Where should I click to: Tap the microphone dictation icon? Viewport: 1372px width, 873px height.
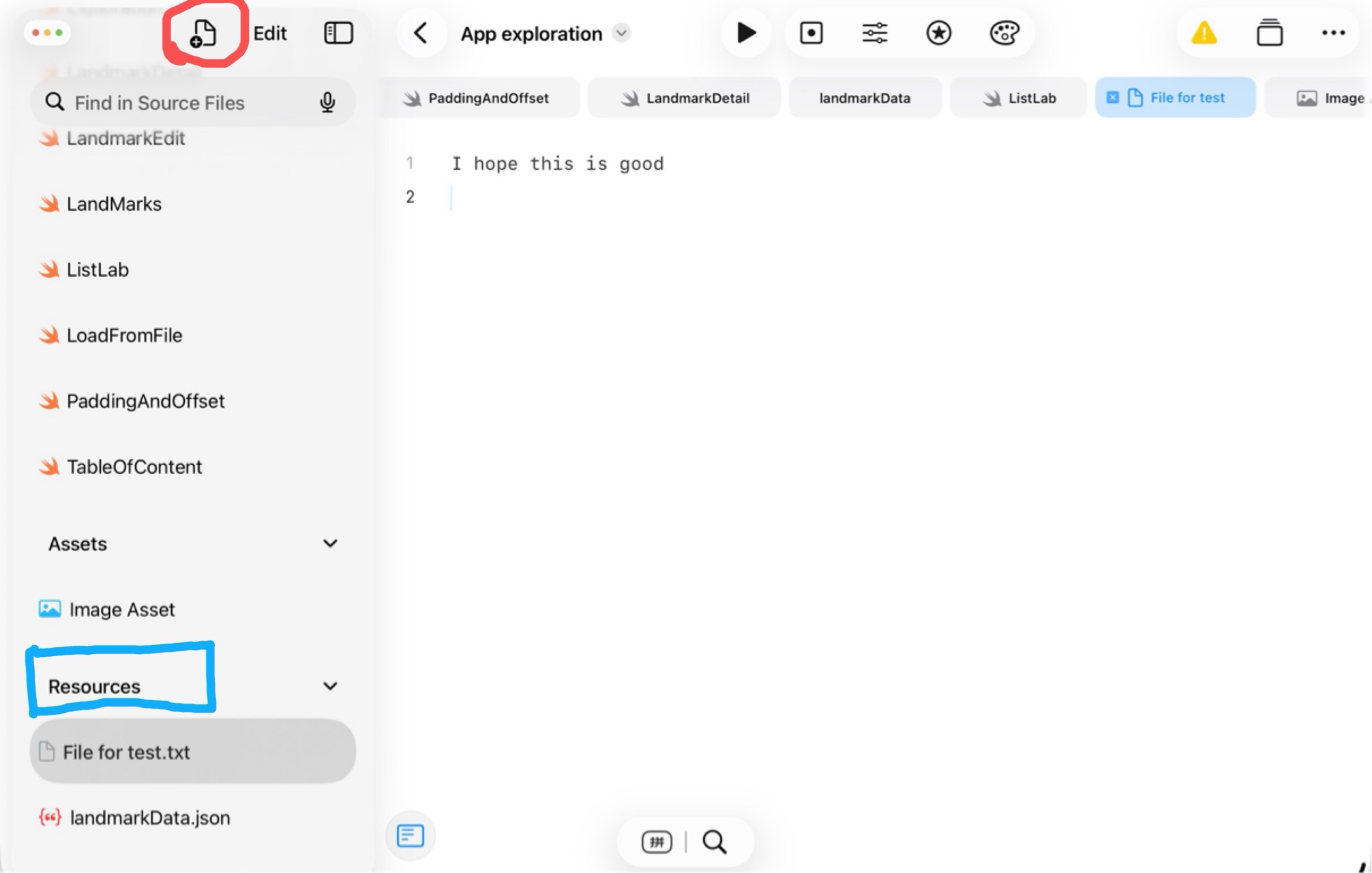[327, 102]
